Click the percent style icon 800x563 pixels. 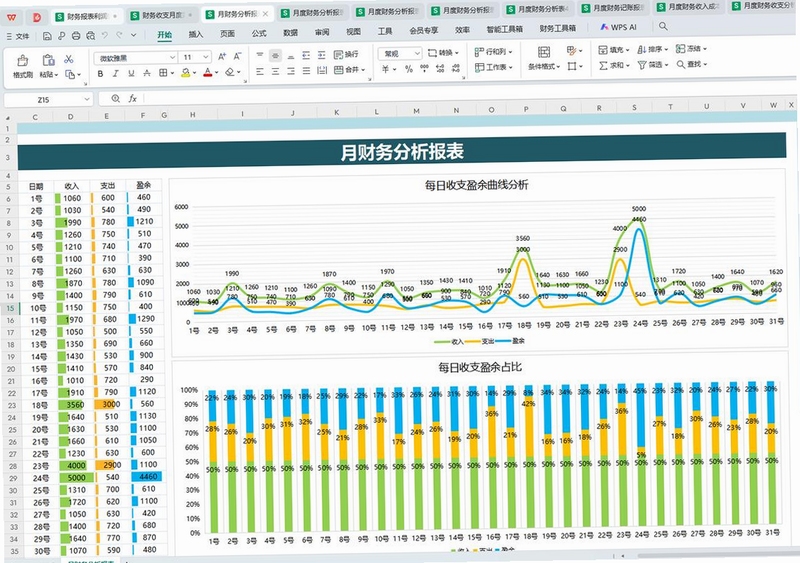409,69
